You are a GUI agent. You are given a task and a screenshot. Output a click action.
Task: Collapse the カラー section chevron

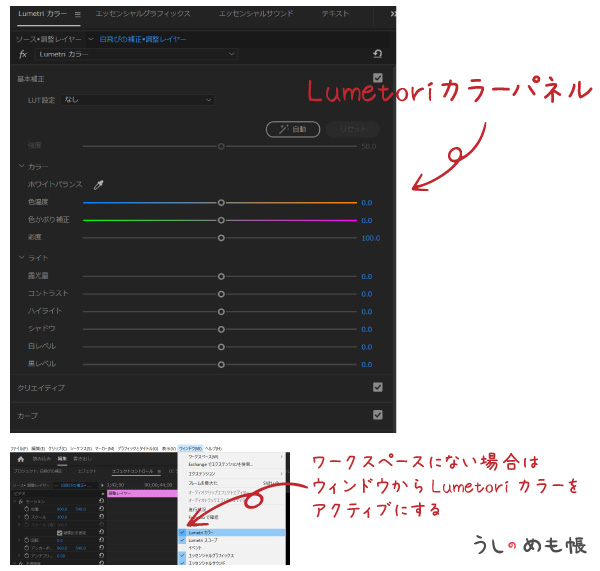point(21,166)
